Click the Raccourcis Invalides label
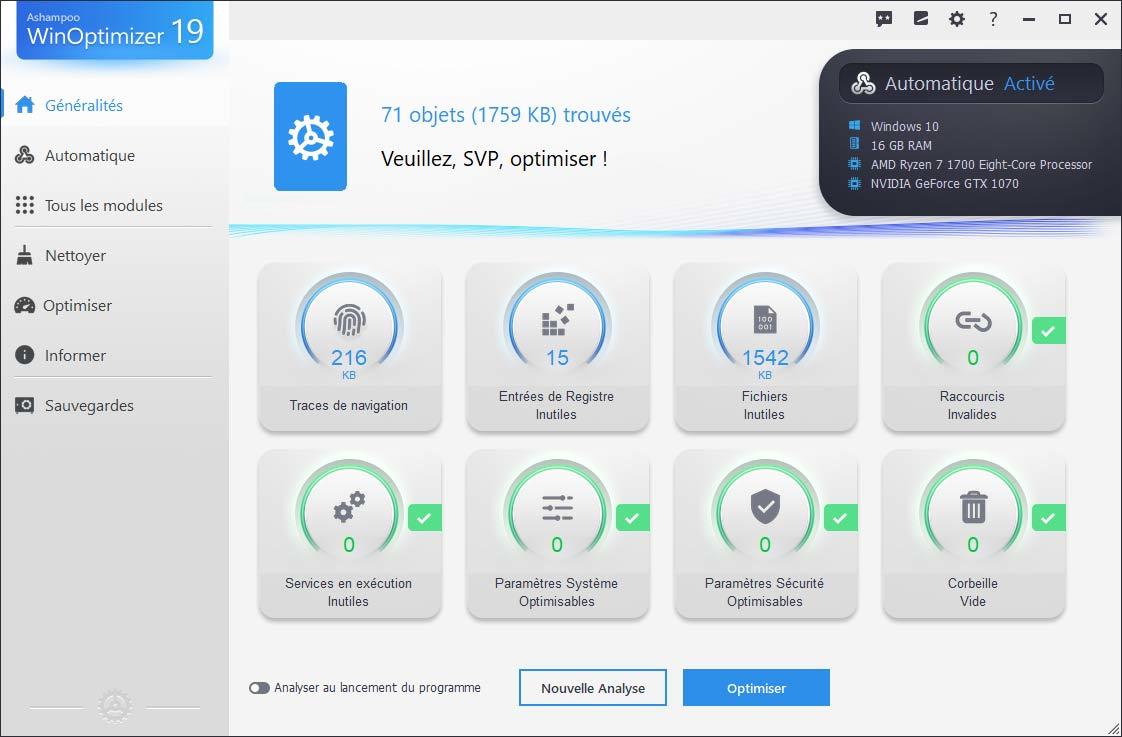 [x=972, y=405]
